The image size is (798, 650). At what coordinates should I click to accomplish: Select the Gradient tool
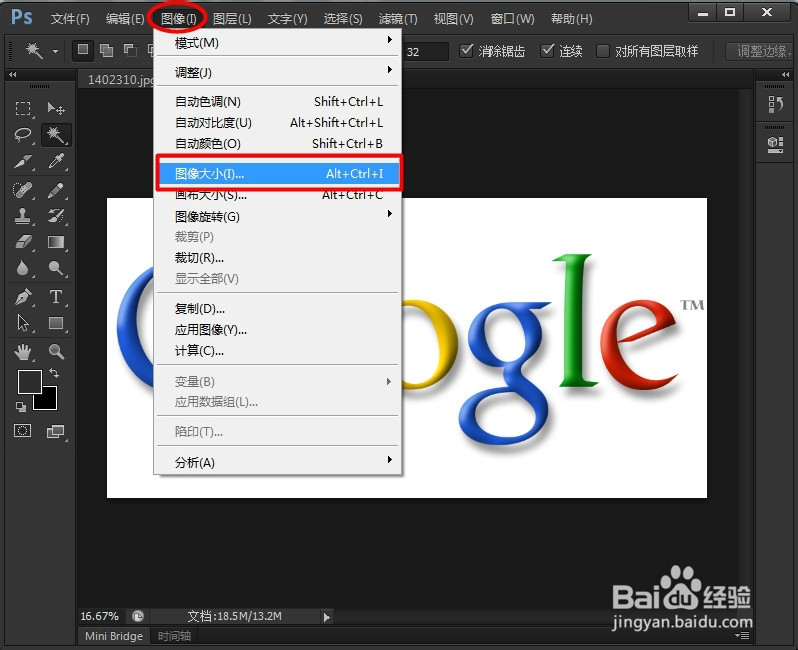click(x=55, y=242)
